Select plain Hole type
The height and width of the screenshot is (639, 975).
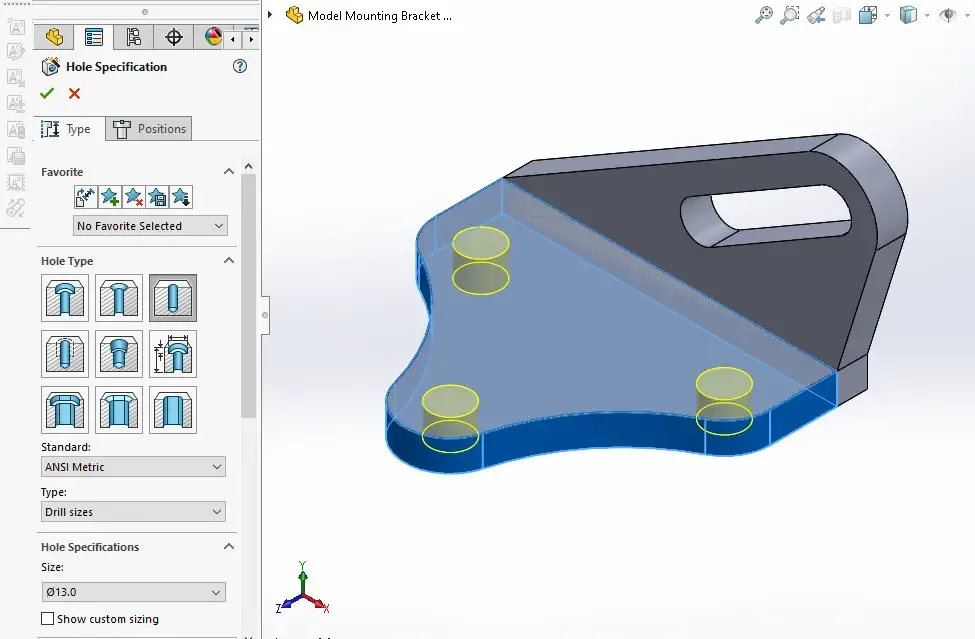(173, 298)
